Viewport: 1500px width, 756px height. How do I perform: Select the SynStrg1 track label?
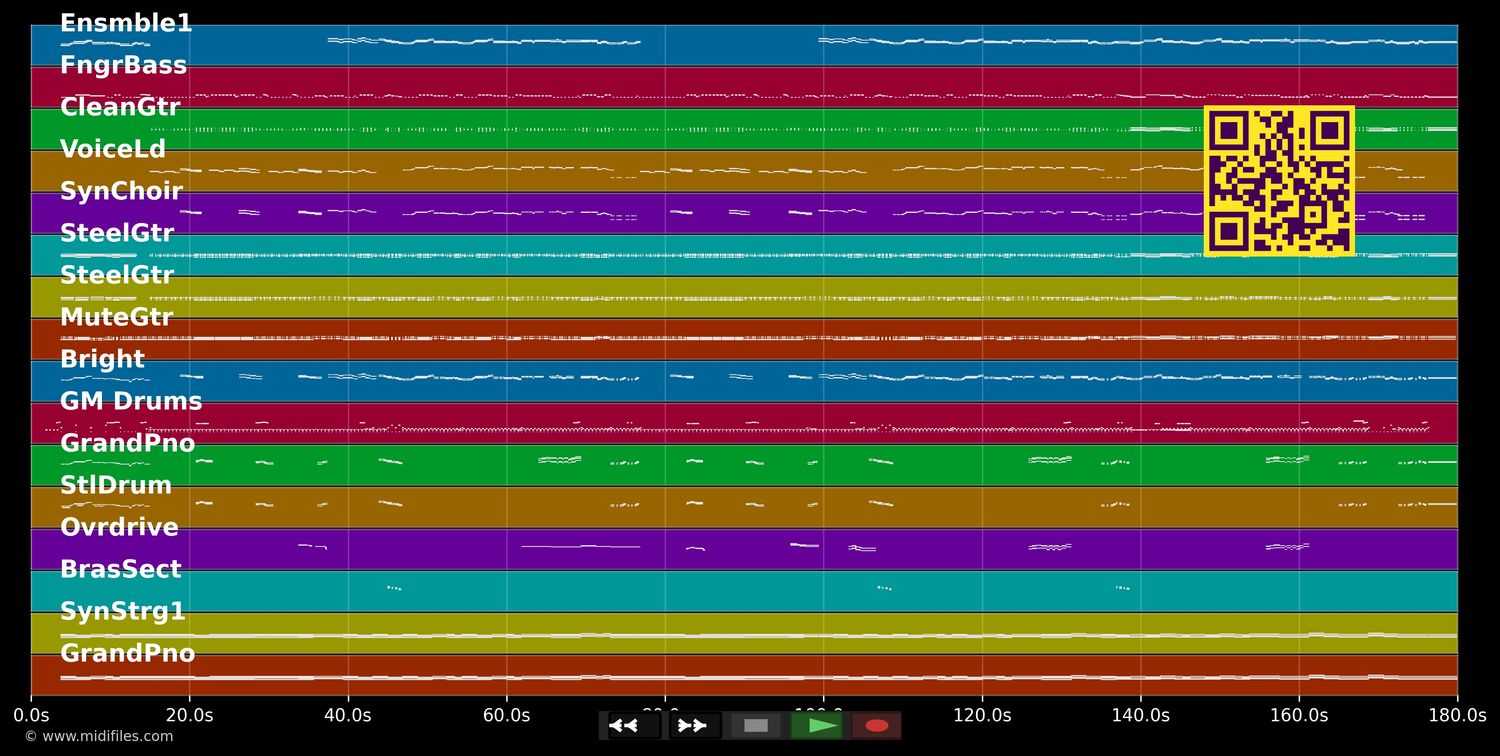coord(123,612)
